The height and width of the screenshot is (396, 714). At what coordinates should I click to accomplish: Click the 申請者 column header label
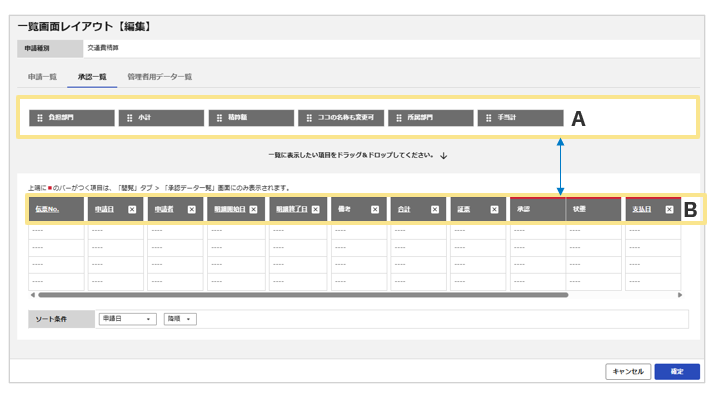pos(164,209)
